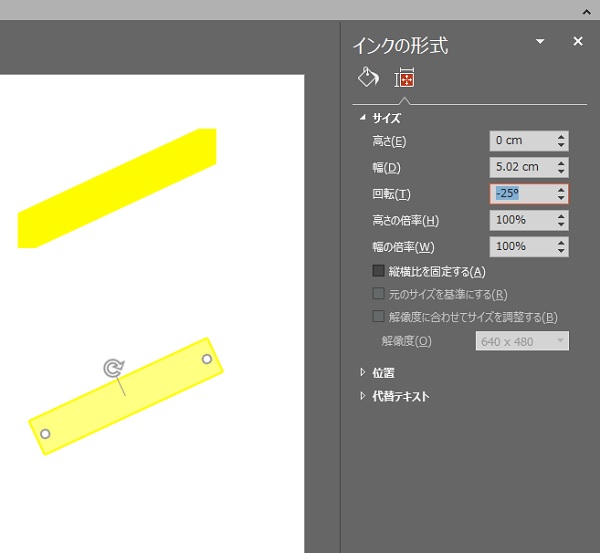Increase 回転(T) with up spinner arrow

tap(561, 189)
